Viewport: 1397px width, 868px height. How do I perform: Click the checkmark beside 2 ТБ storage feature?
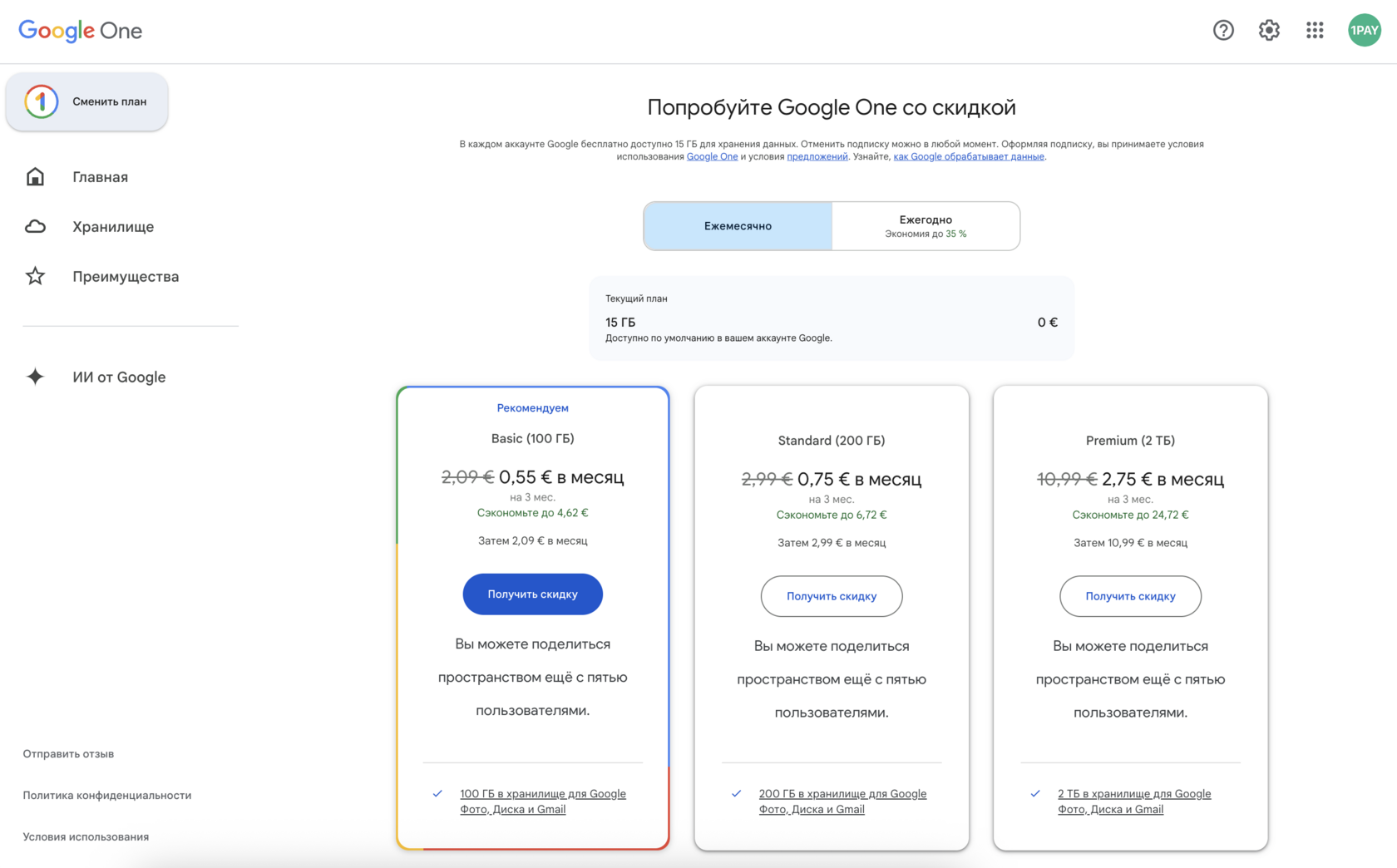point(1035,794)
